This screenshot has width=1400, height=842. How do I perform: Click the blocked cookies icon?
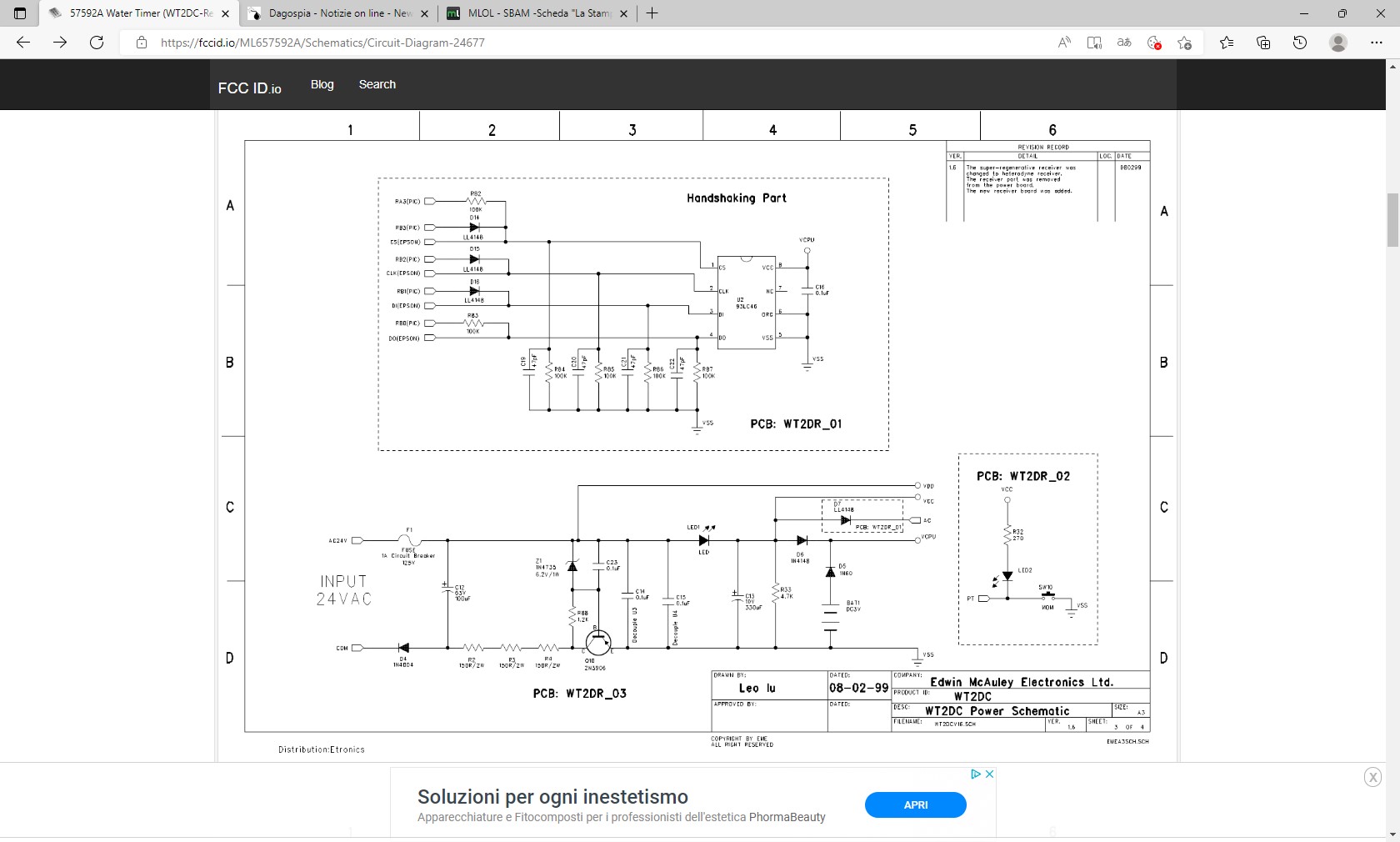tap(1154, 43)
